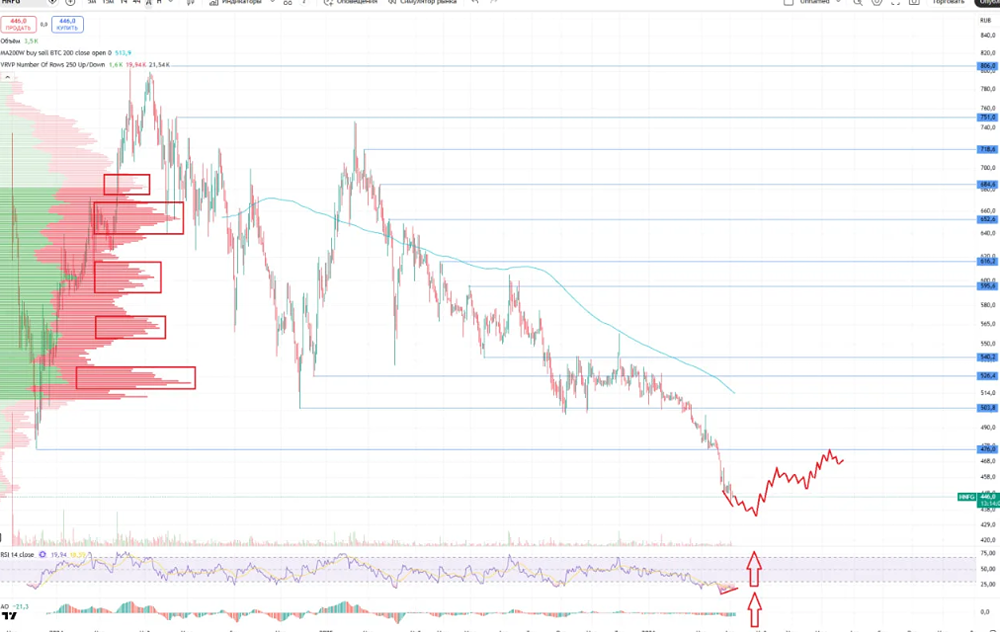Click the red ПРОДАТЬ sell button
Screen dimensions: 1000x632
[18, 24]
